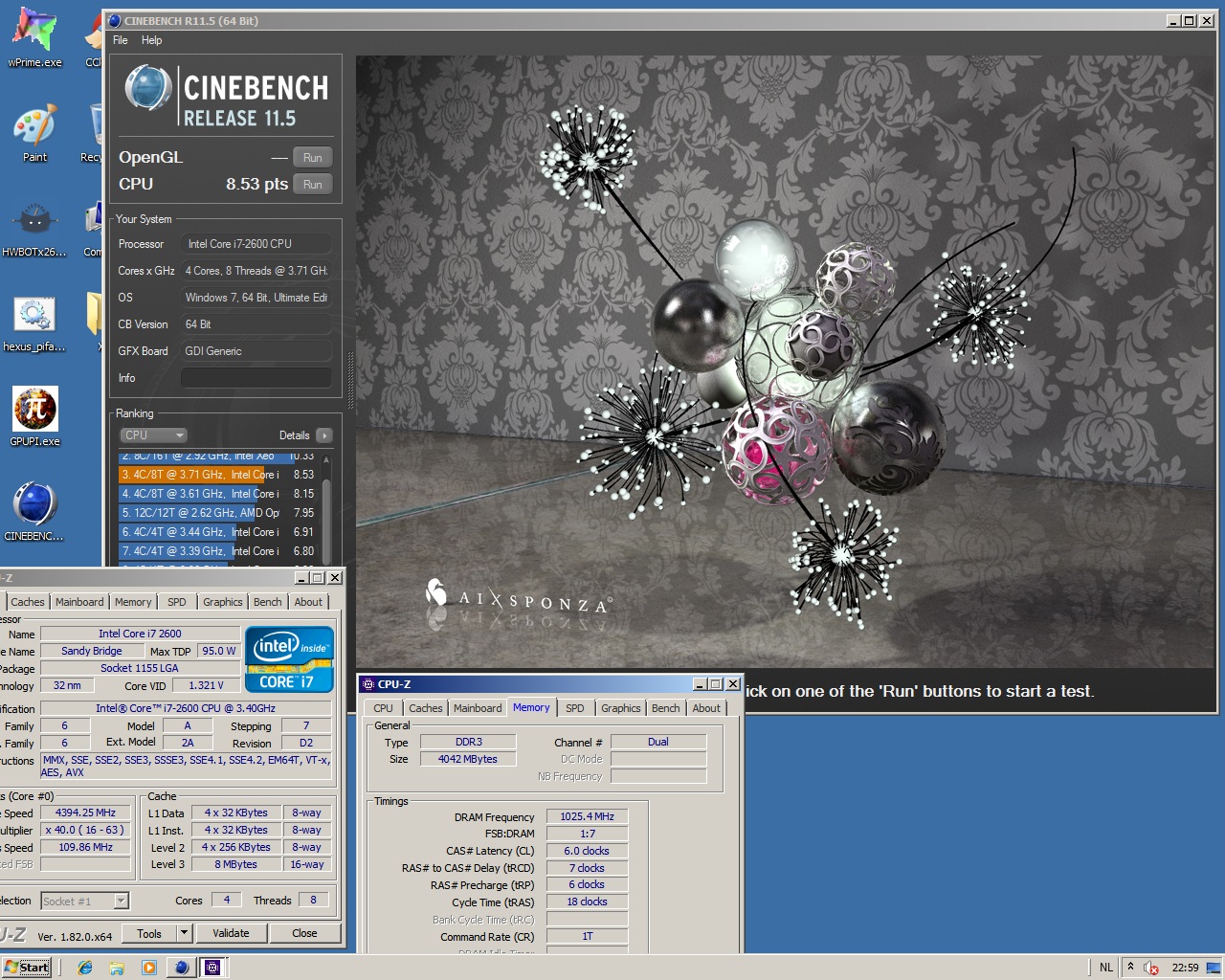Viewport: 1225px width, 980px height.
Task: Open the Memory tab in the CPU-Z processor window
Action: tap(133, 602)
